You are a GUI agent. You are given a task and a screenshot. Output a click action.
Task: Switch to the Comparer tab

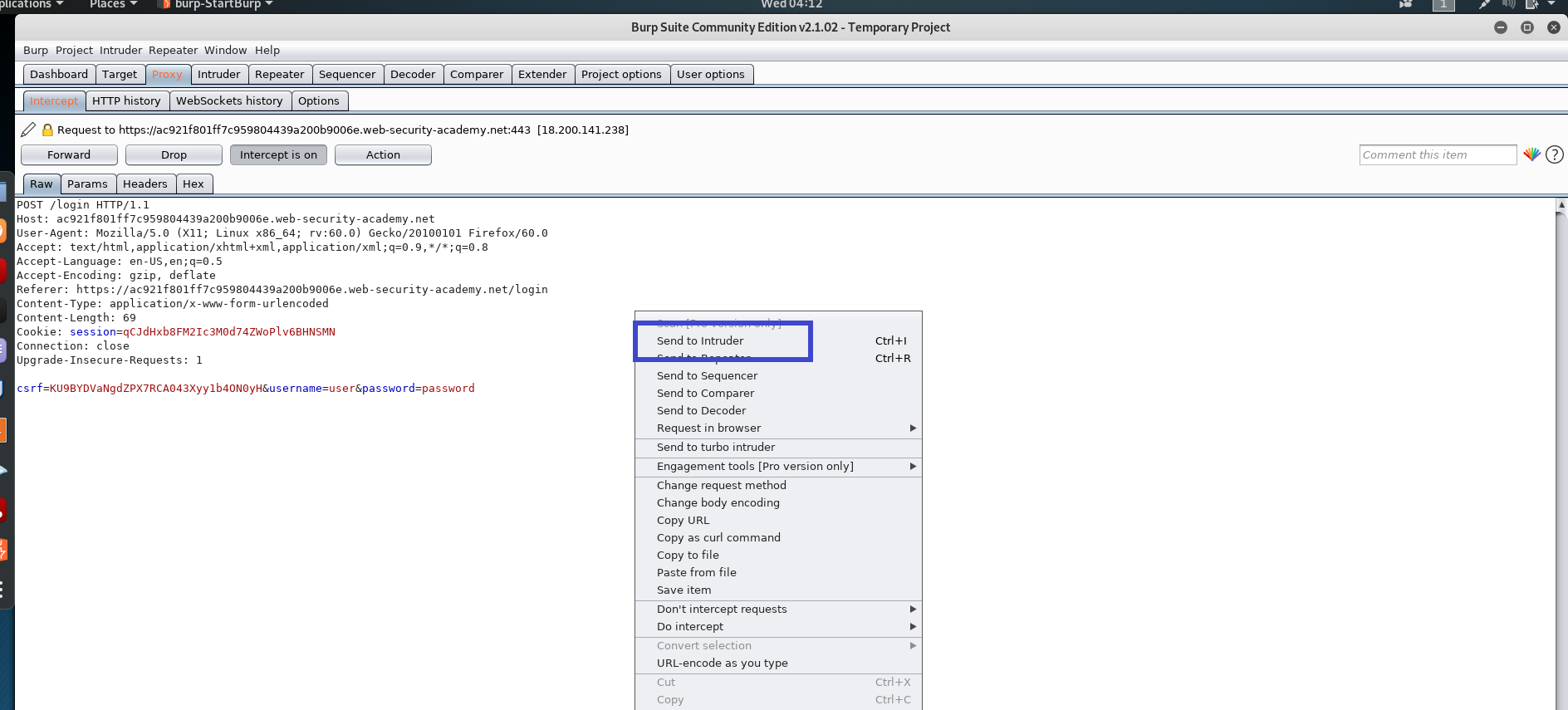click(x=477, y=75)
